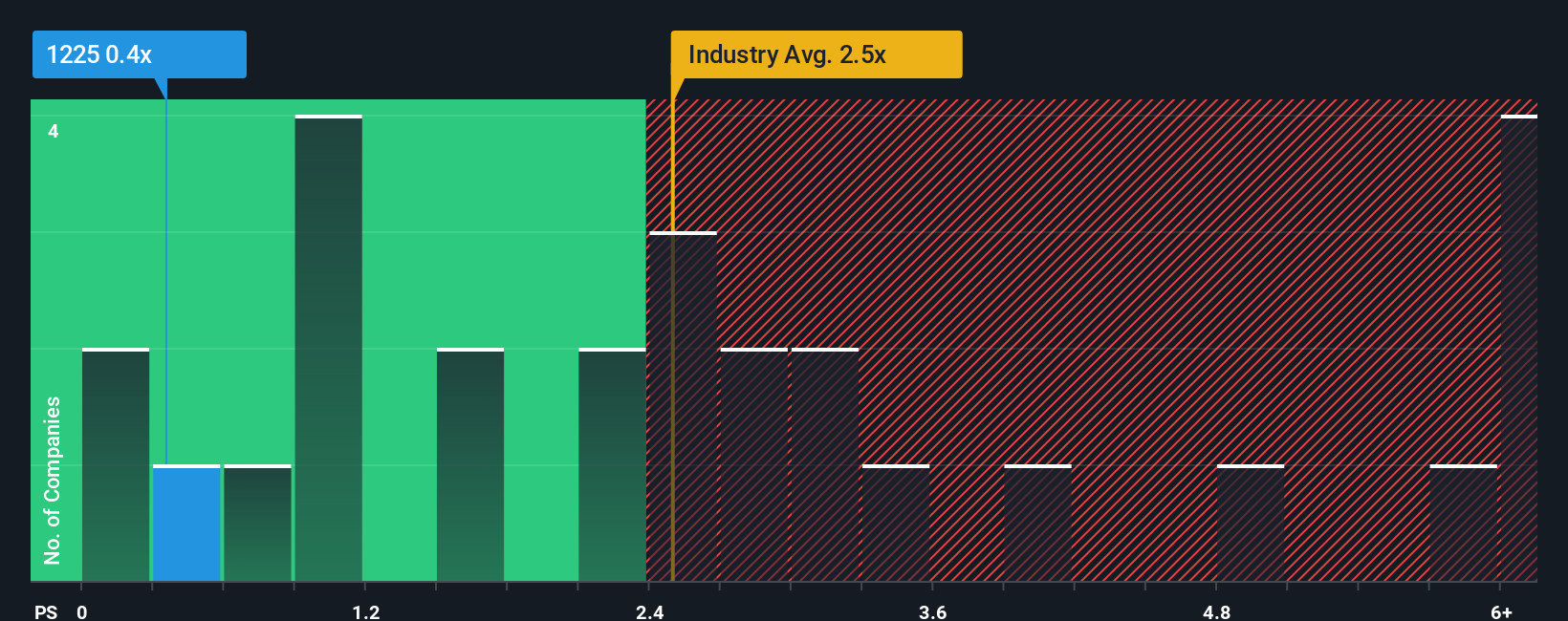Click the bar ending just before 2.4 PS
Viewport: 1568px width, 621px height.
point(613,465)
